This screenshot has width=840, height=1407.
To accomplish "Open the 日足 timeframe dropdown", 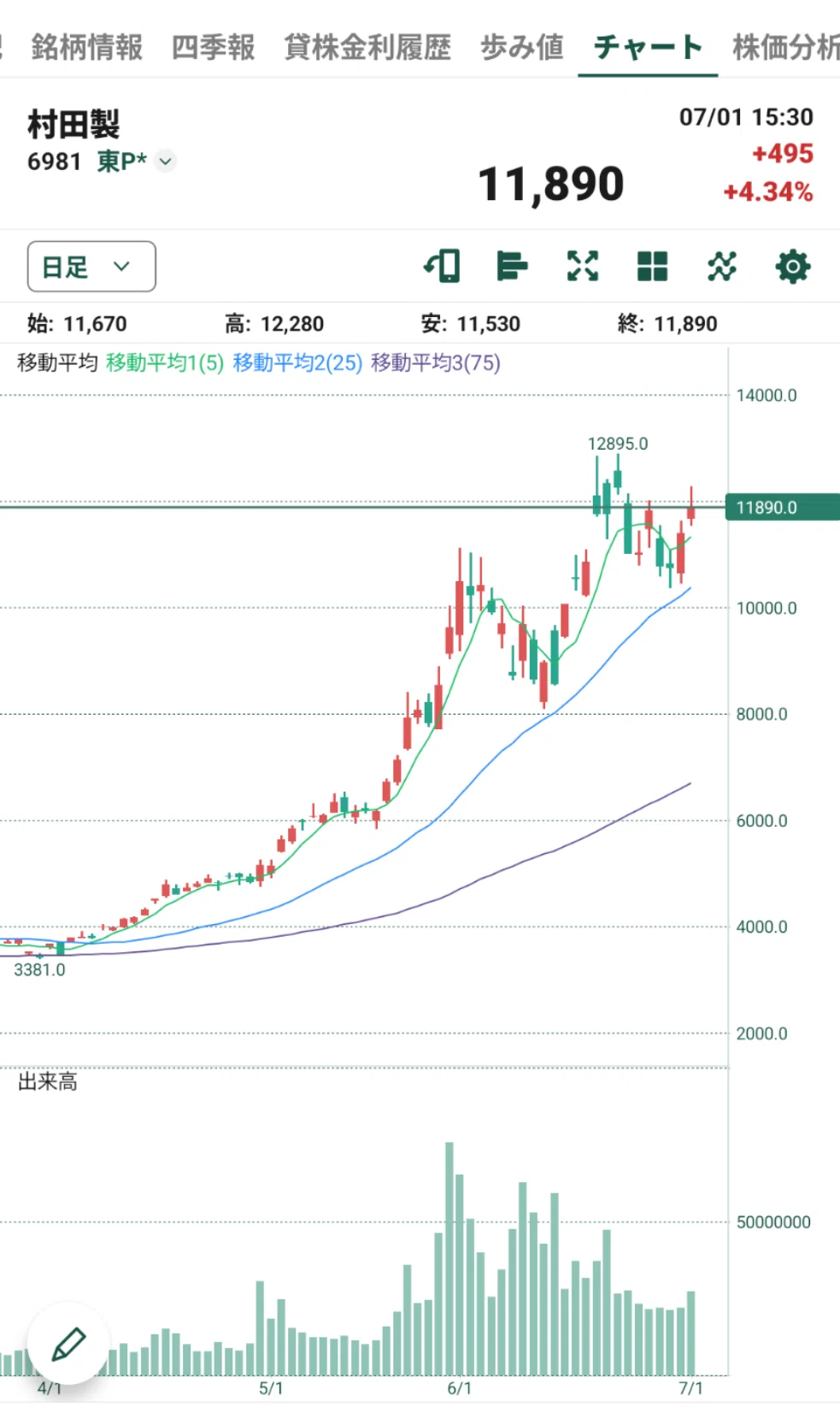I will coord(91,267).
